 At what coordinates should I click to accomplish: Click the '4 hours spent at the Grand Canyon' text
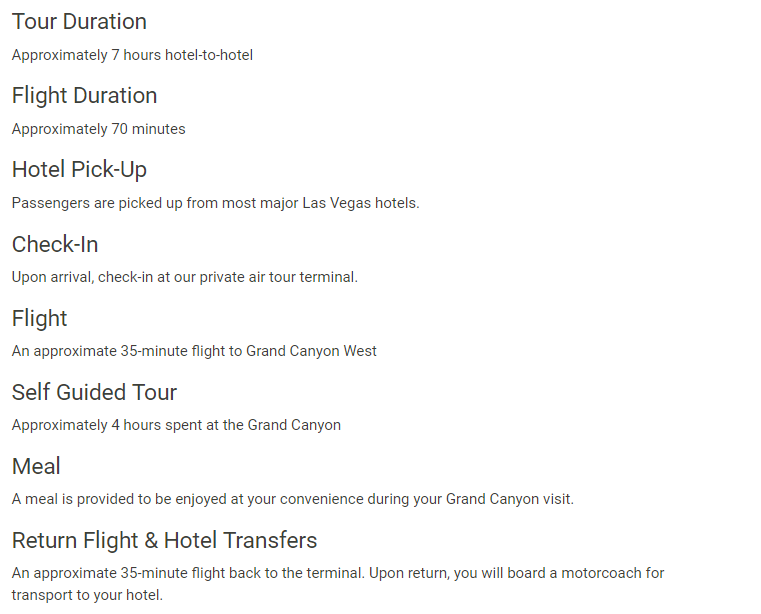click(x=226, y=425)
